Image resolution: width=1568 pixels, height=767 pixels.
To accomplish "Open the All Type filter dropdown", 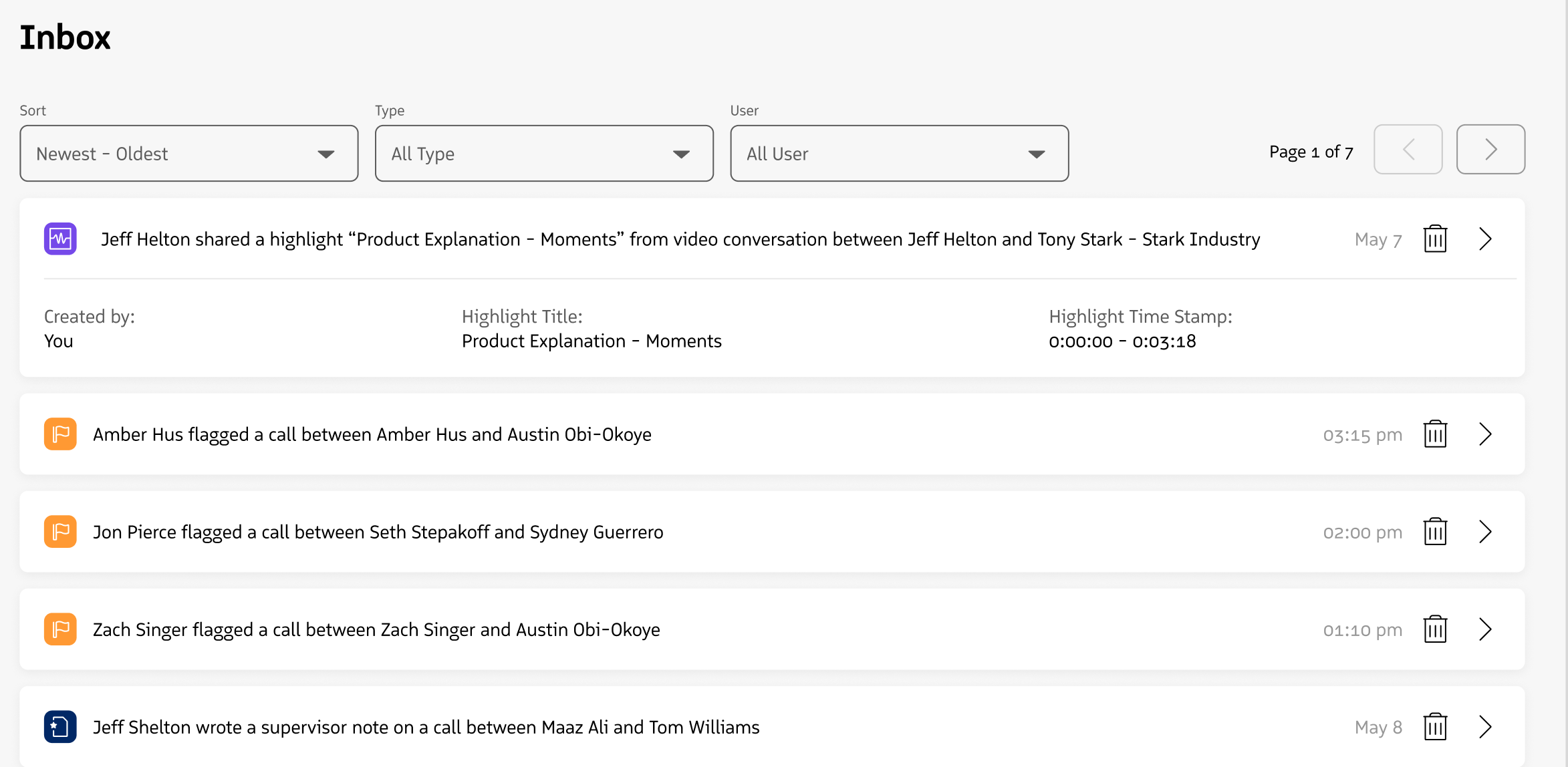I will coord(544,154).
